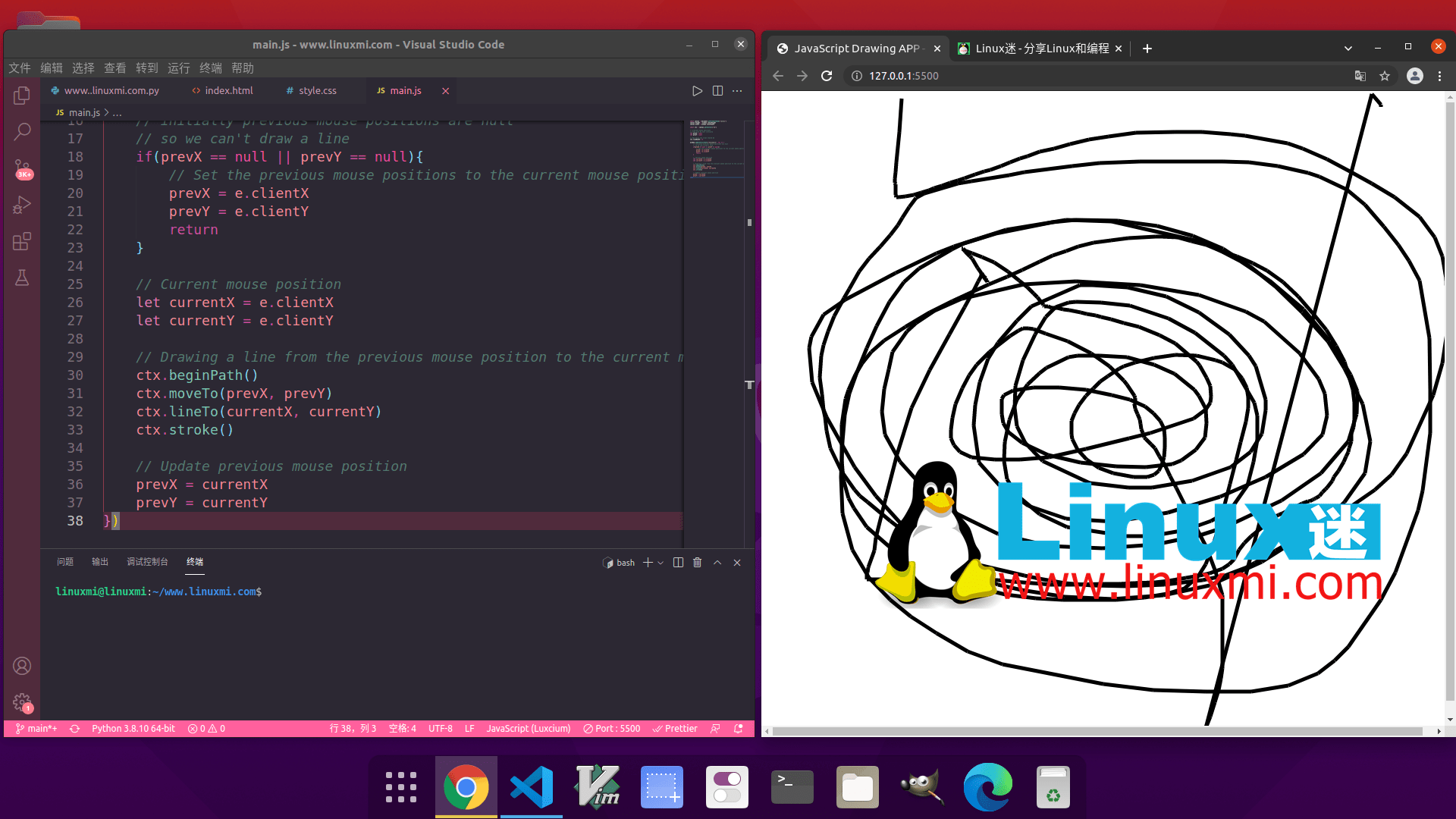Open the Extensions view in the sidebar
The image size is (1456, 819).
(22, 241)
